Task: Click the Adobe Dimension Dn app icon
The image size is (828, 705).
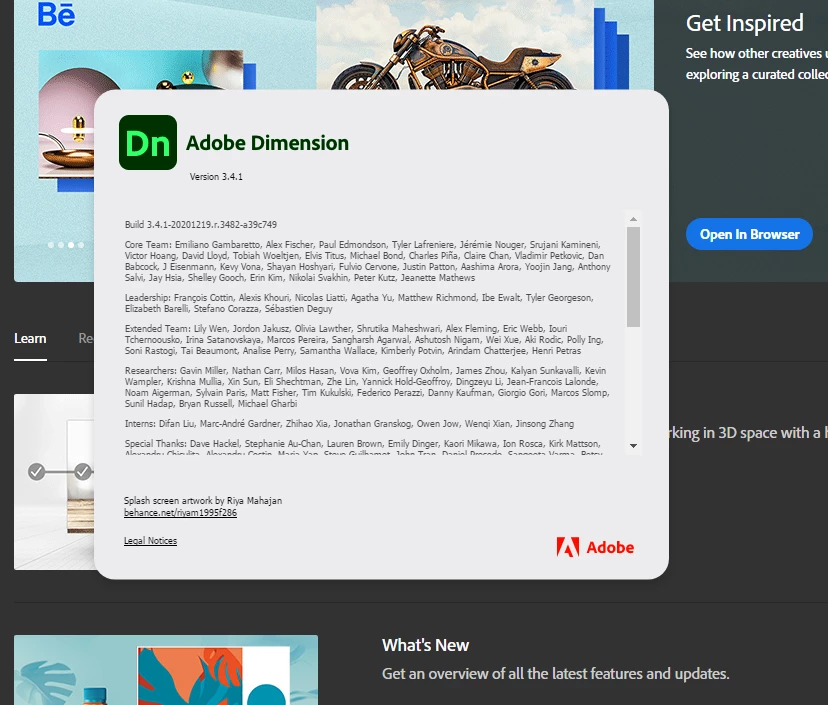Action: pyautogui.click(x=148, y=143)
